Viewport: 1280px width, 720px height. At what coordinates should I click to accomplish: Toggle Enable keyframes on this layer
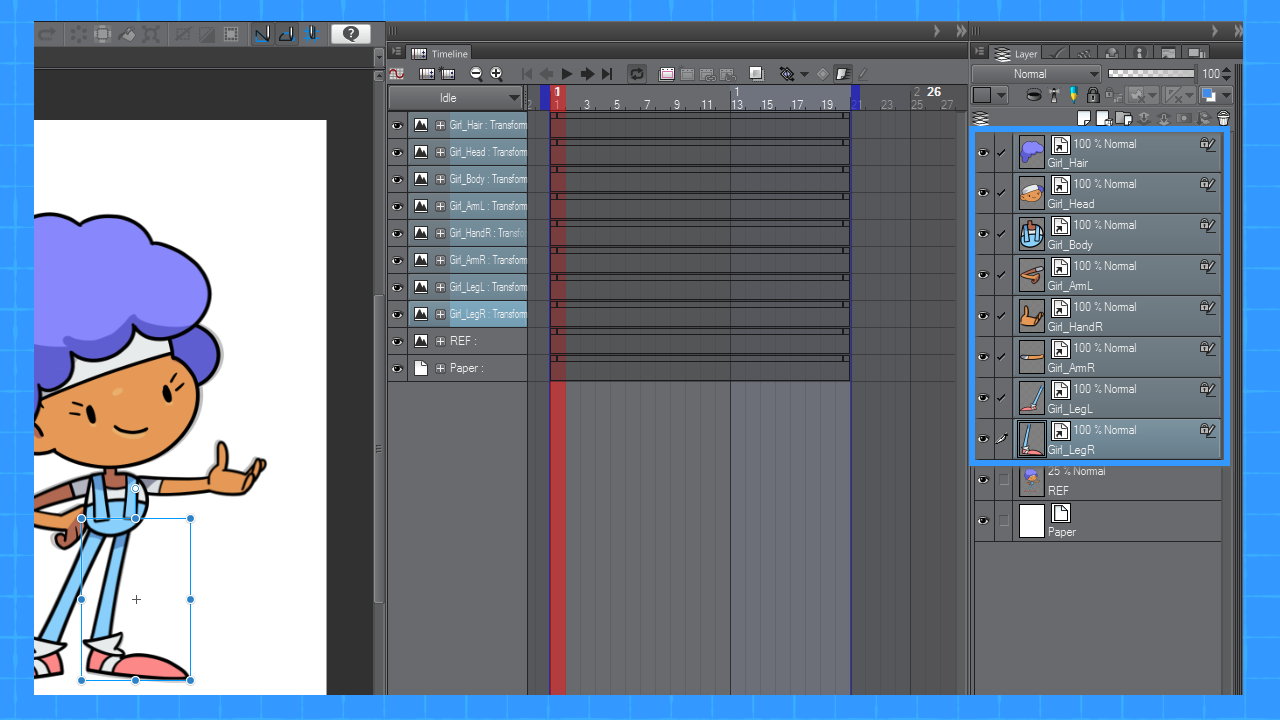pos(842,73)
